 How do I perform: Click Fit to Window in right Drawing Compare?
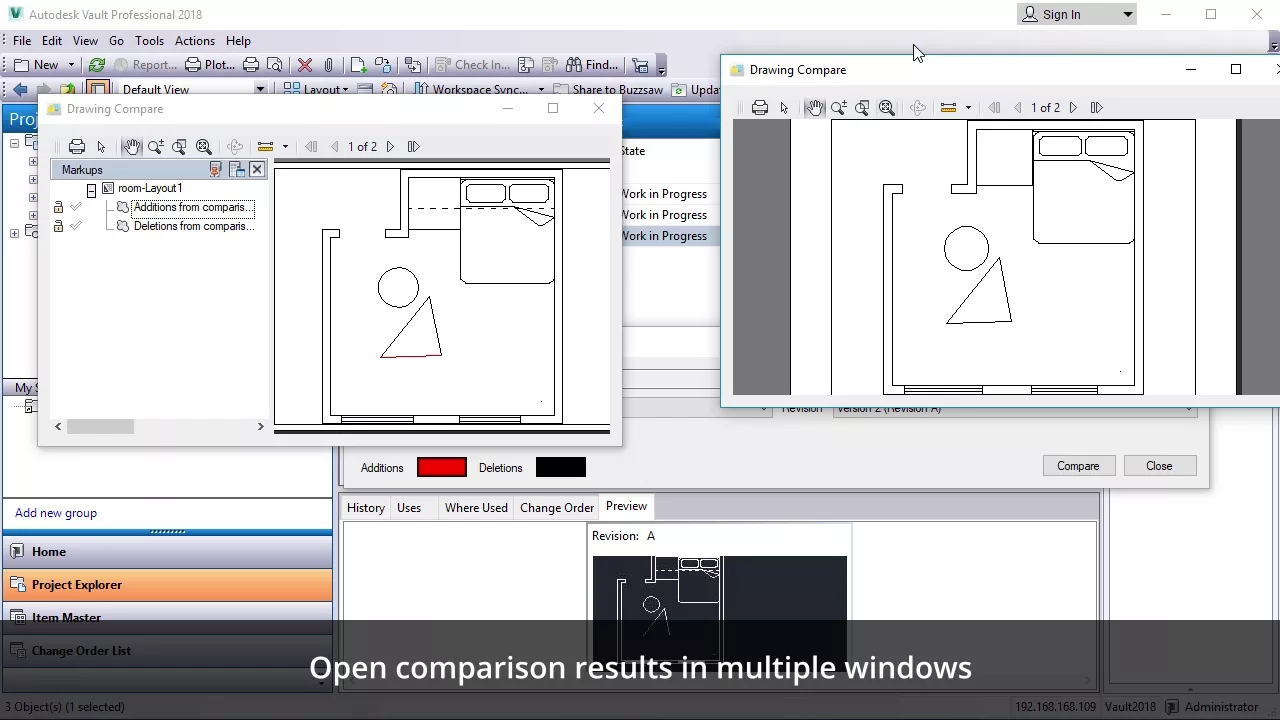(x=887, y=107)
